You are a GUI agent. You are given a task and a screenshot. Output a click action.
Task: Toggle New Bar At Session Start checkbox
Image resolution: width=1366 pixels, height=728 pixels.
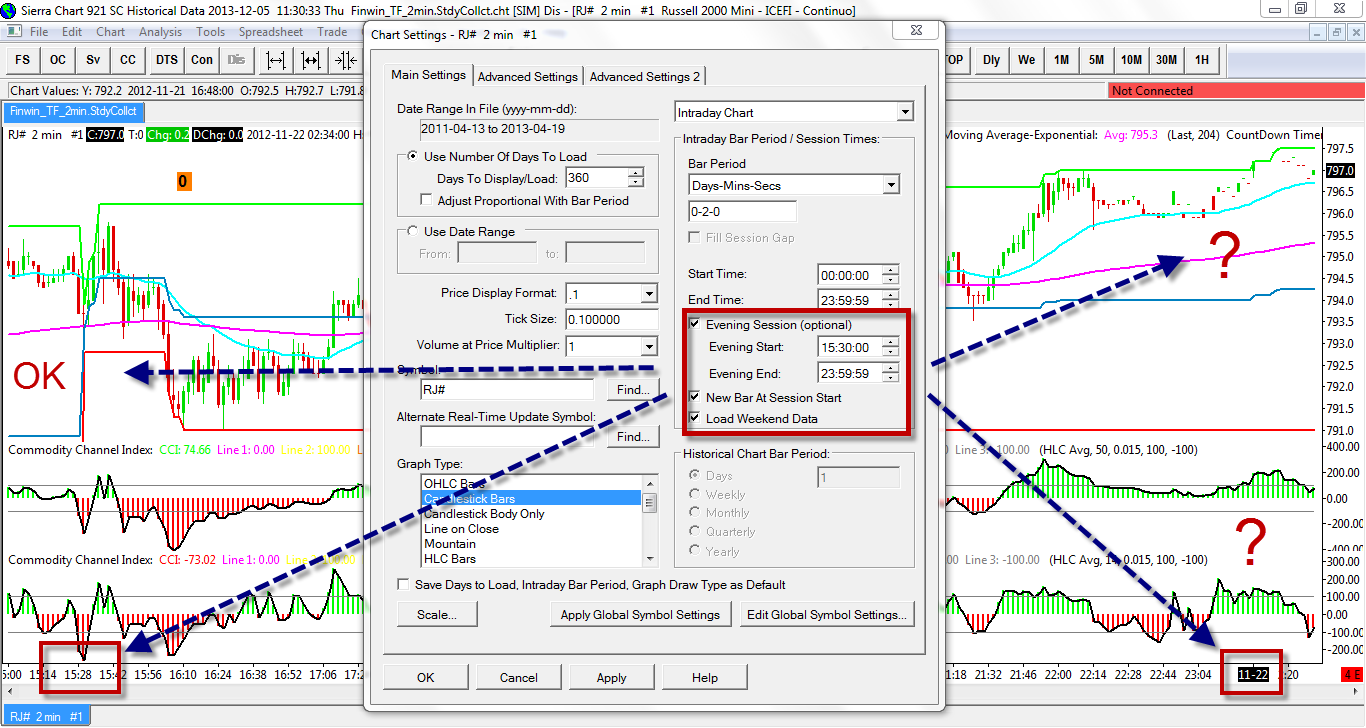coord(765,397)
